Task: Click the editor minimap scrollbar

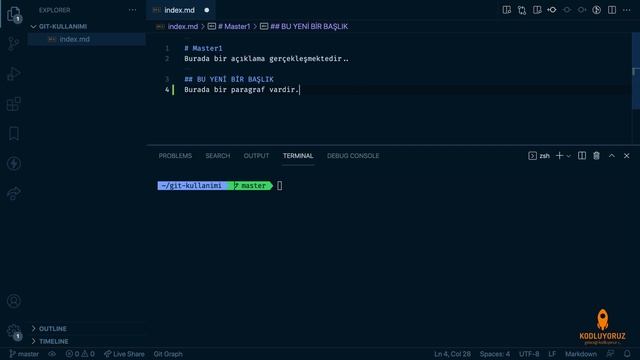Action: tap(636, 71)
